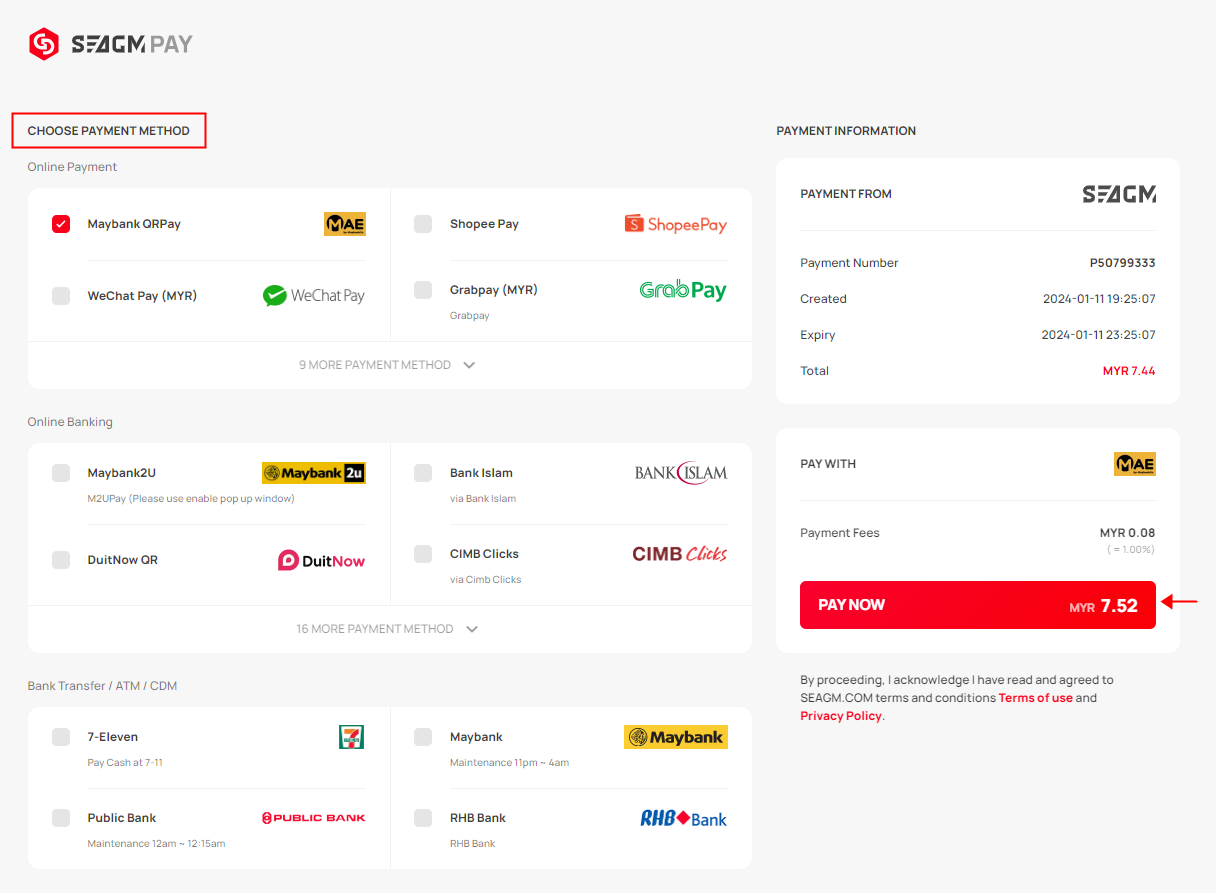
Task: Click the MAE logo beside Maybank QRPay
Action: coord(345,224)
